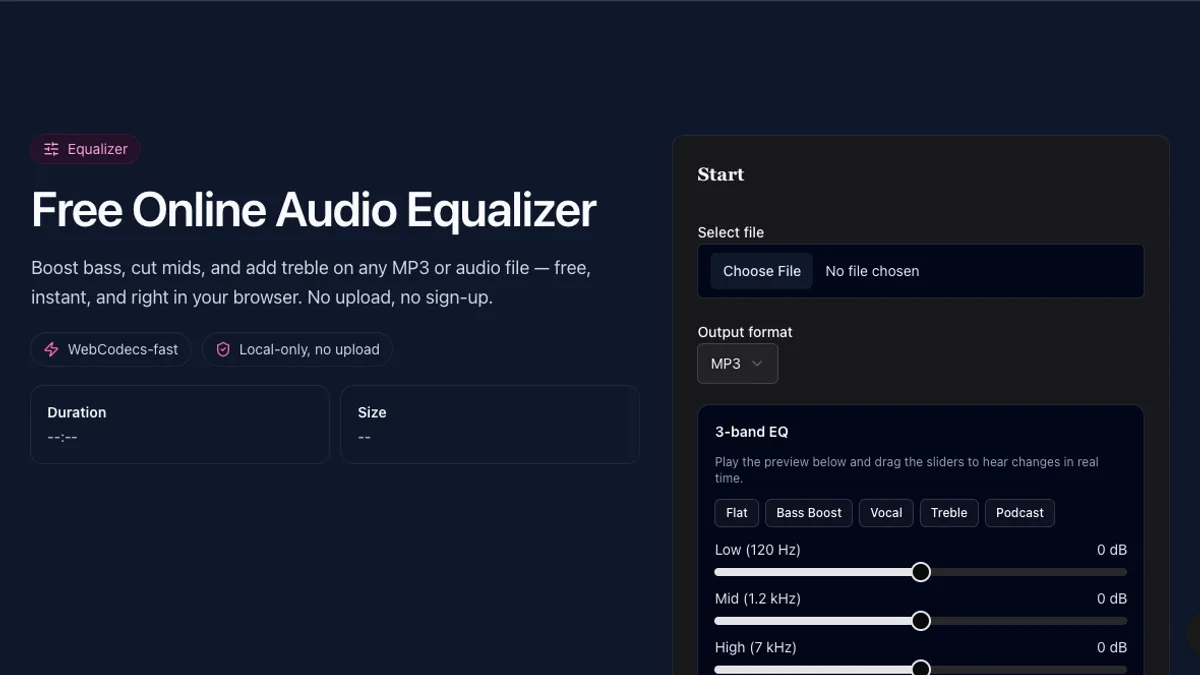Click the equalizer sliders icon in the badge

click(51, 149)
